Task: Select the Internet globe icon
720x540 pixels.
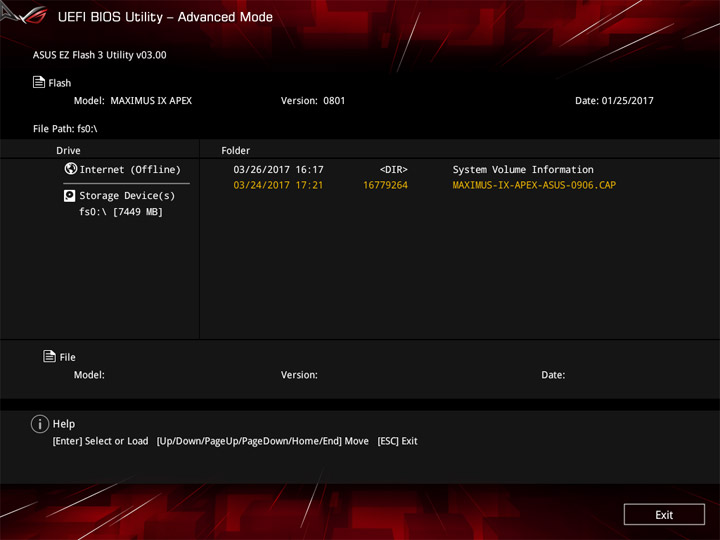Action: (x=71, y=169)
